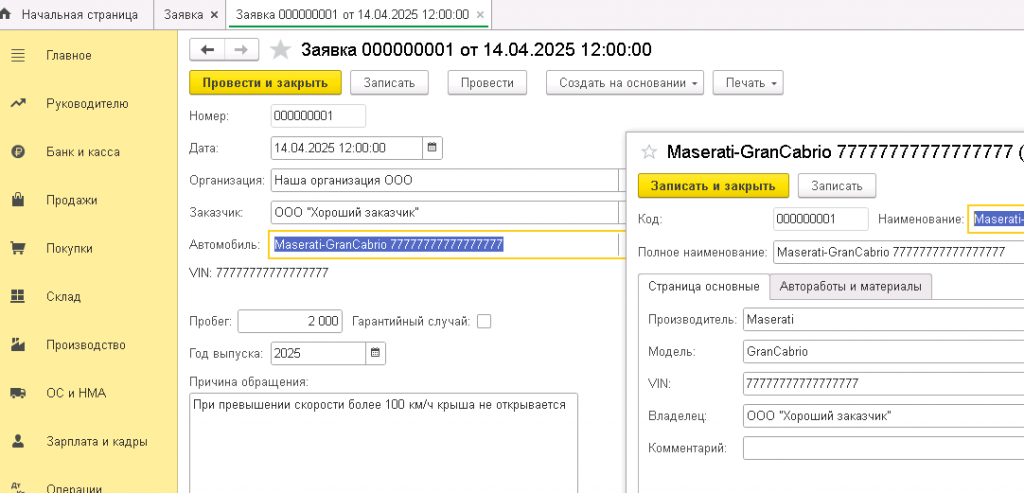Click the VIN: 77777777777777777 text label
1024x493 pixels.
click(x=259, y=273)
